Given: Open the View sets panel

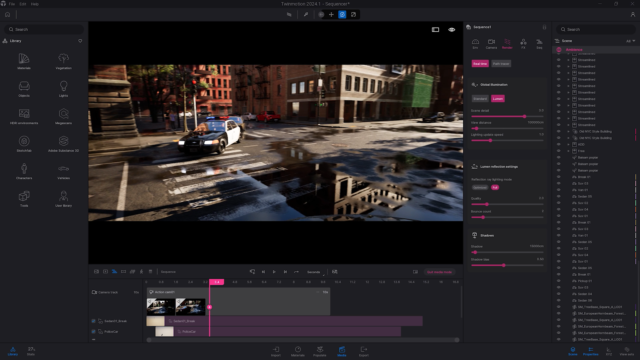Looking at the screenshot, I should click(627, 351).
